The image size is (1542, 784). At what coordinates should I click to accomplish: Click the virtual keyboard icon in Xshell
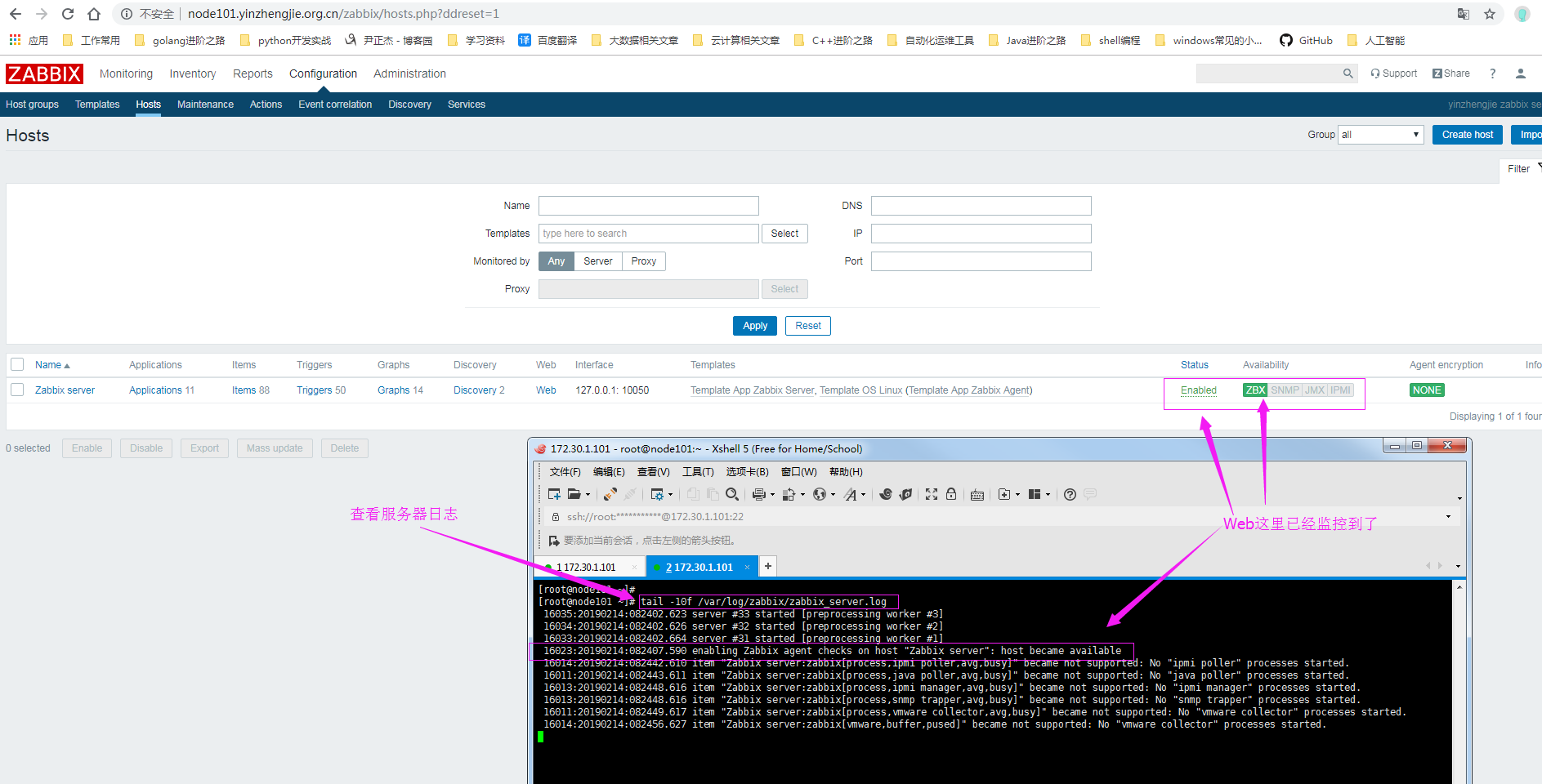tap(977, 495)
